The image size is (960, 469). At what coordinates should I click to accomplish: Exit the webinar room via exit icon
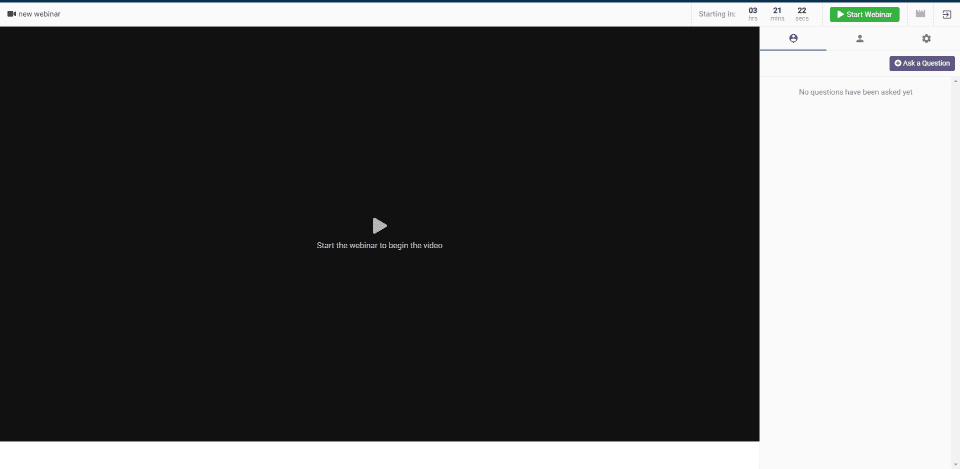pos(947,14)
